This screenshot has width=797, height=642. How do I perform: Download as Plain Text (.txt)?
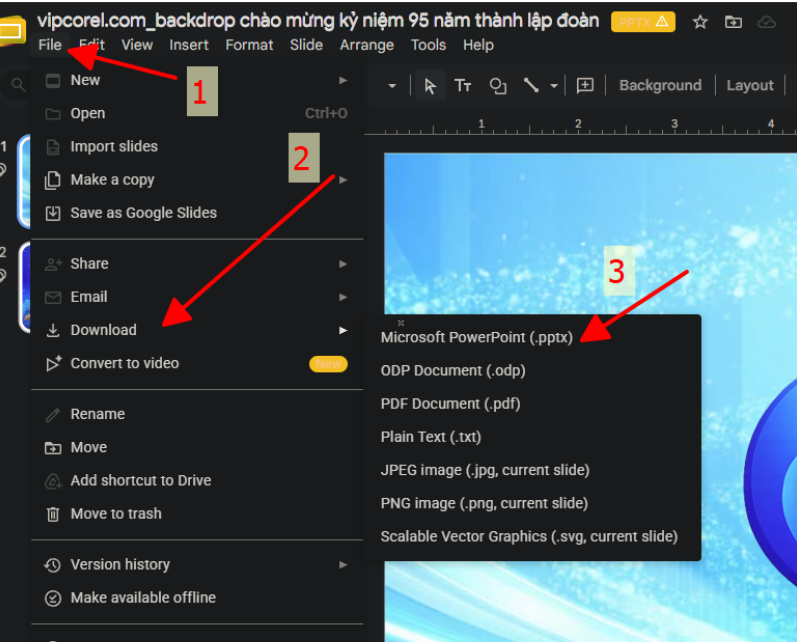[x=533, y=437]
